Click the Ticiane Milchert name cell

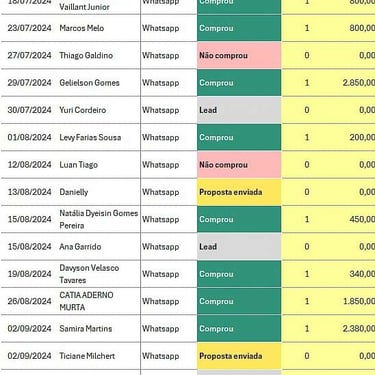pos(99,356)
